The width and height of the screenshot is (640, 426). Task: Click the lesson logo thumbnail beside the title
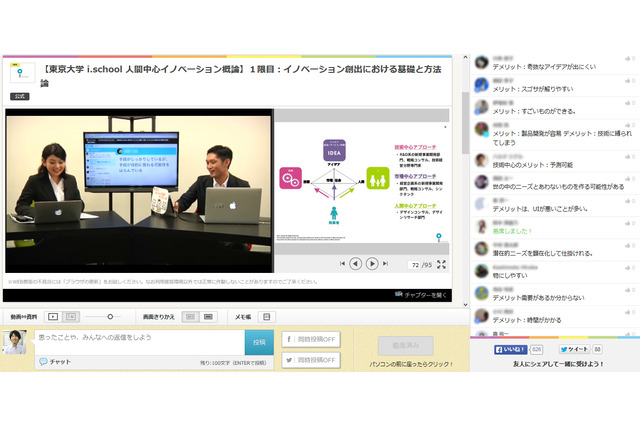point(22,73)
